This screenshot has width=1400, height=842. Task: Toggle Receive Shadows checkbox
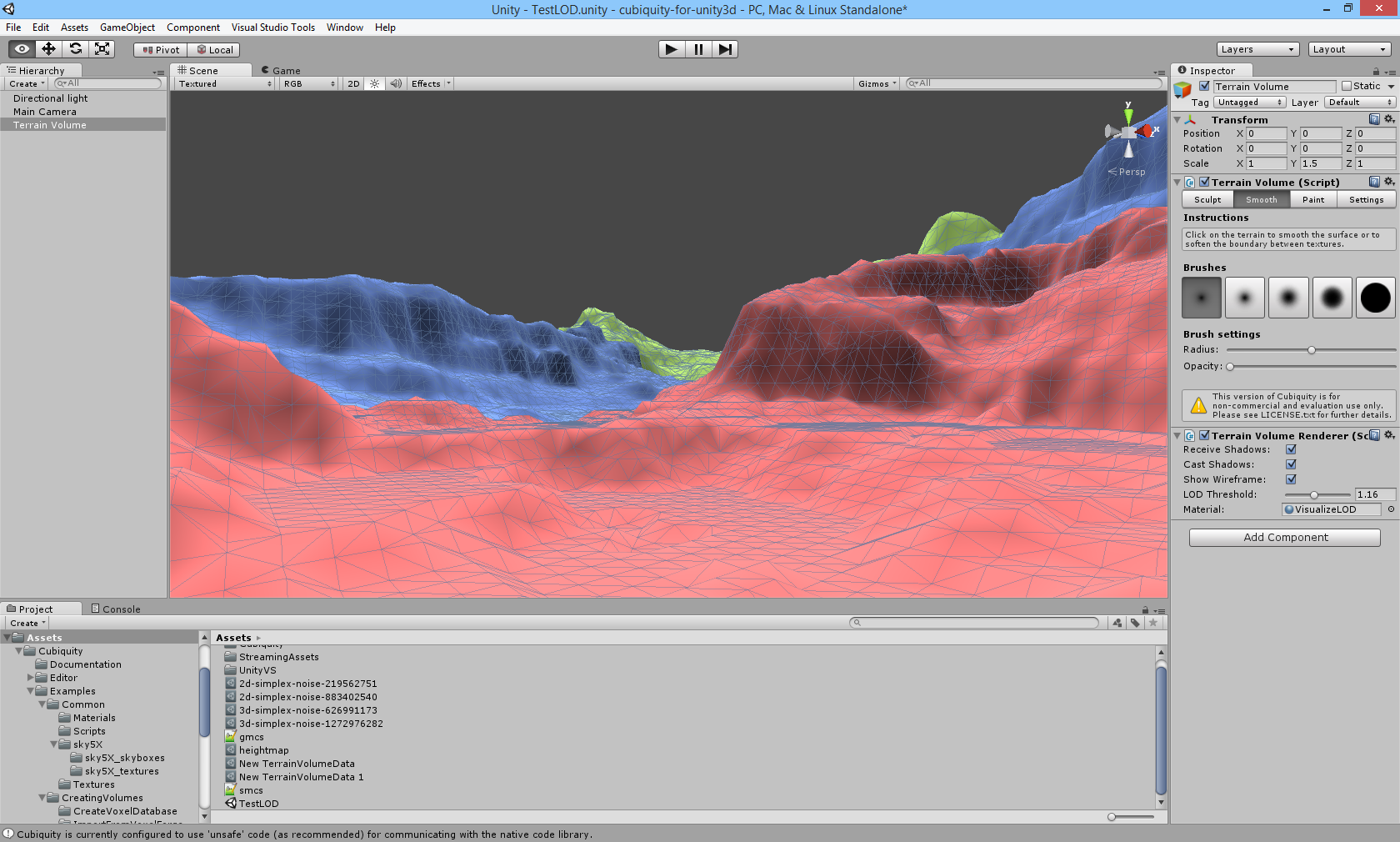point(1291,449)
